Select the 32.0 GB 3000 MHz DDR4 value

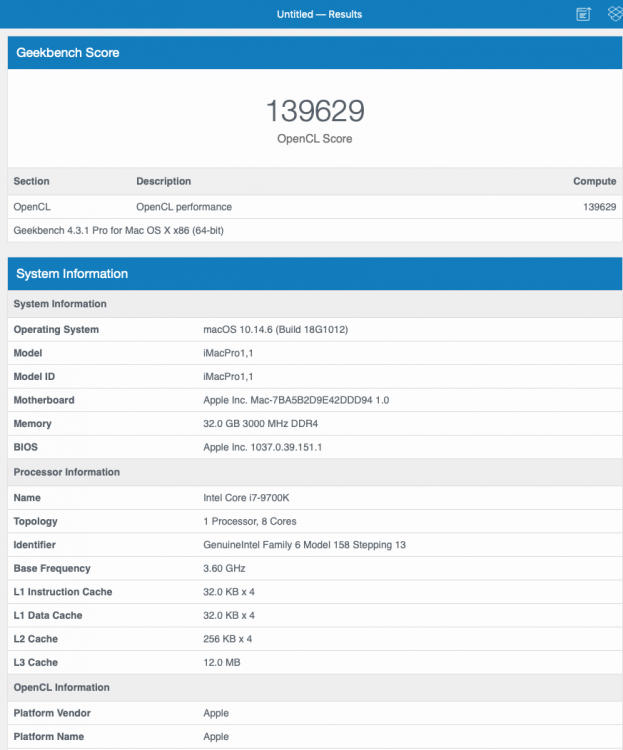261,423
